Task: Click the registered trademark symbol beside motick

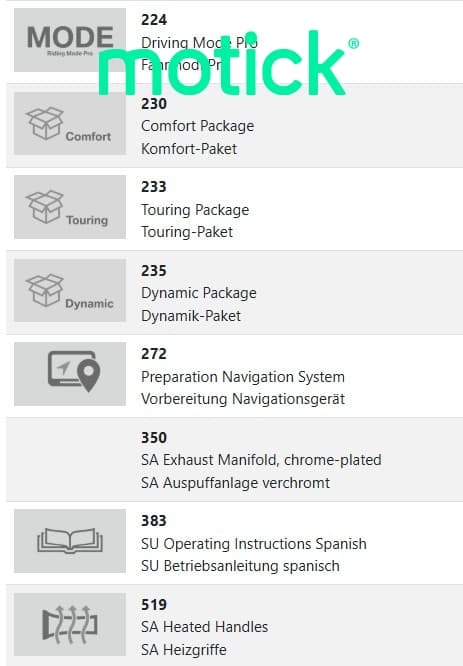Action: pyautogui.click(x=353, y=43)
